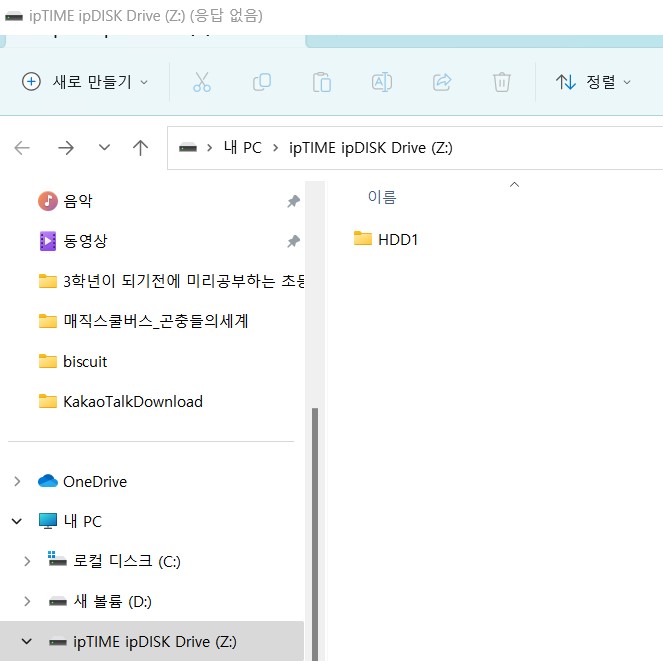Open the 매직스쿨버스_곤충들의세계 folder
Viewport: 663px width, 661px height.
(x=143, y=321)
